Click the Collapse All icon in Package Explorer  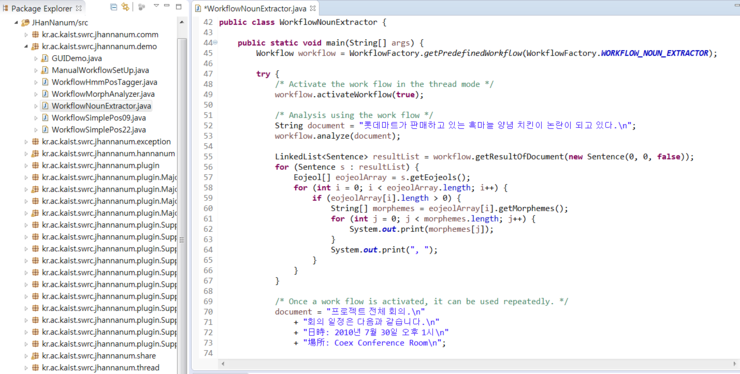tap(114, 7)
